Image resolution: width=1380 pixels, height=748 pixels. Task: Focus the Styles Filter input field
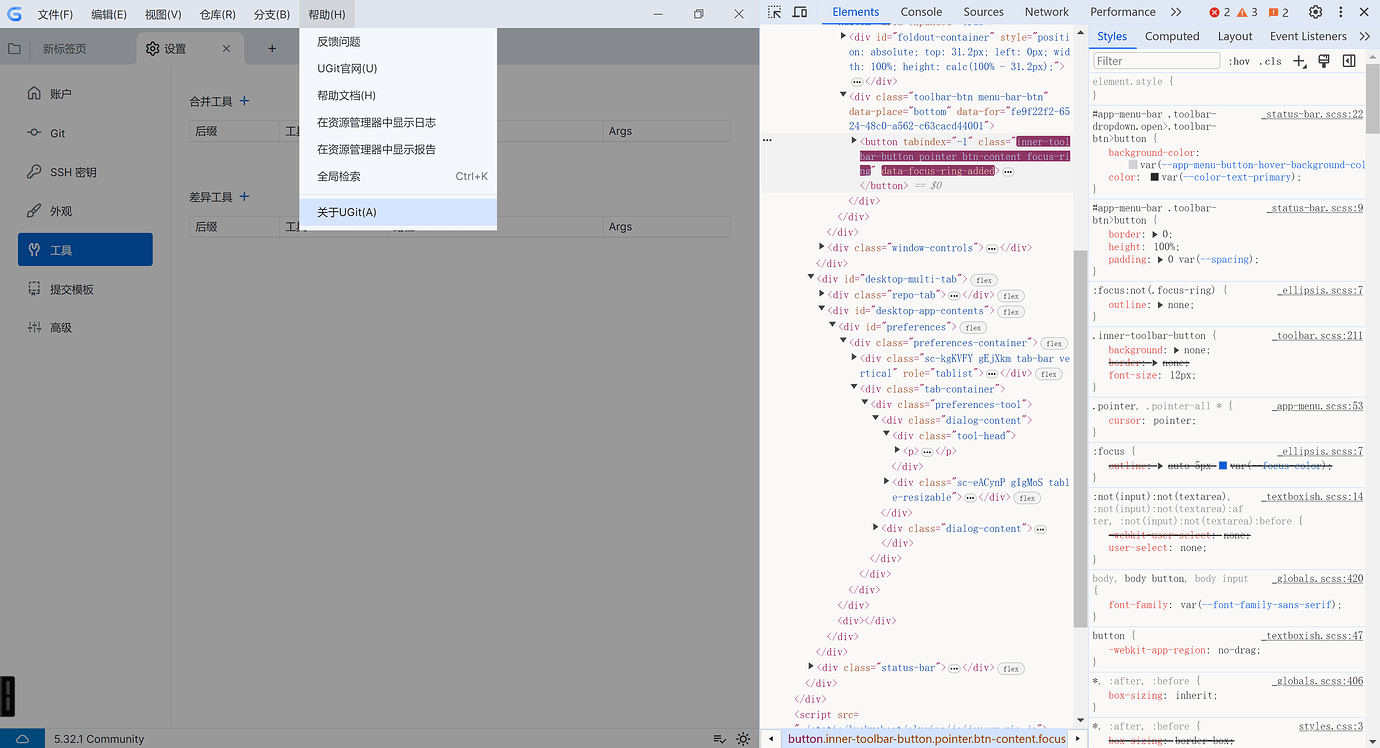point(1156,61)
